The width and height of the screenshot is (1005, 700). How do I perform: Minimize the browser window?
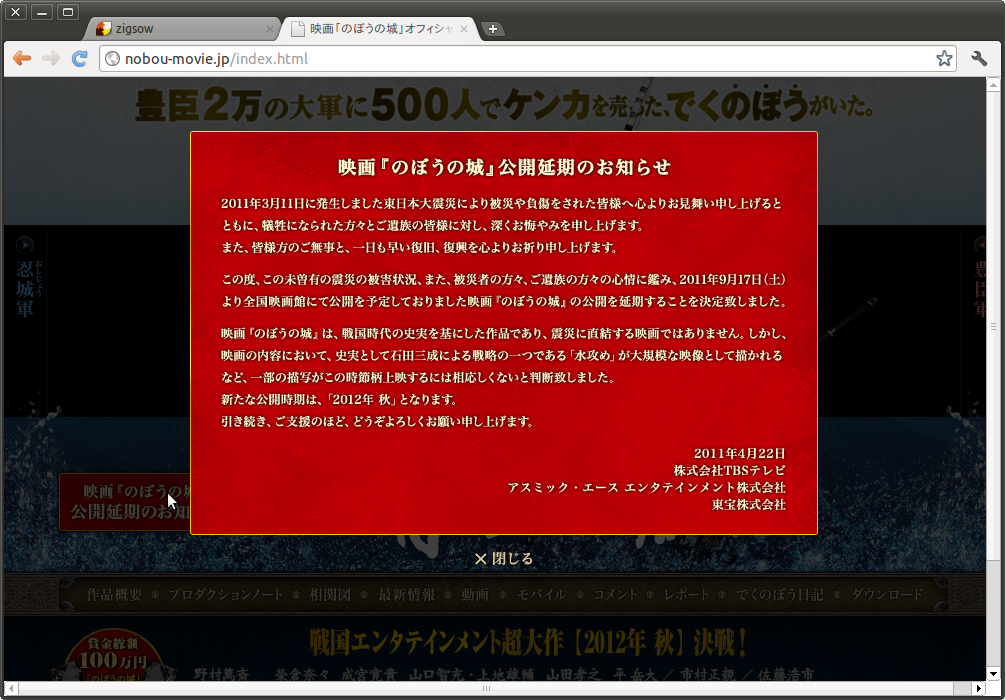click(42, 12)
